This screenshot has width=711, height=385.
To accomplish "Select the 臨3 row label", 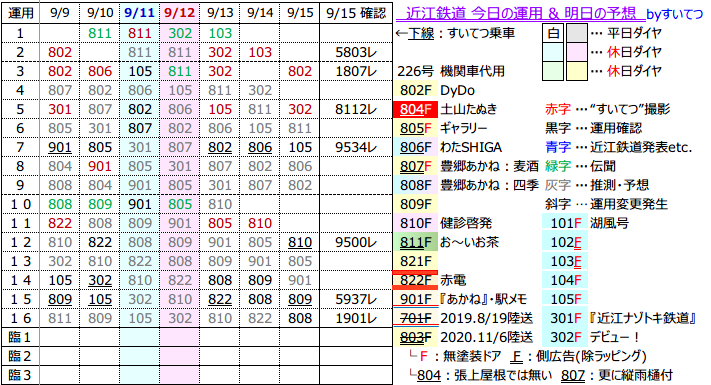I will pyautogui.click(x=20, y=375).
